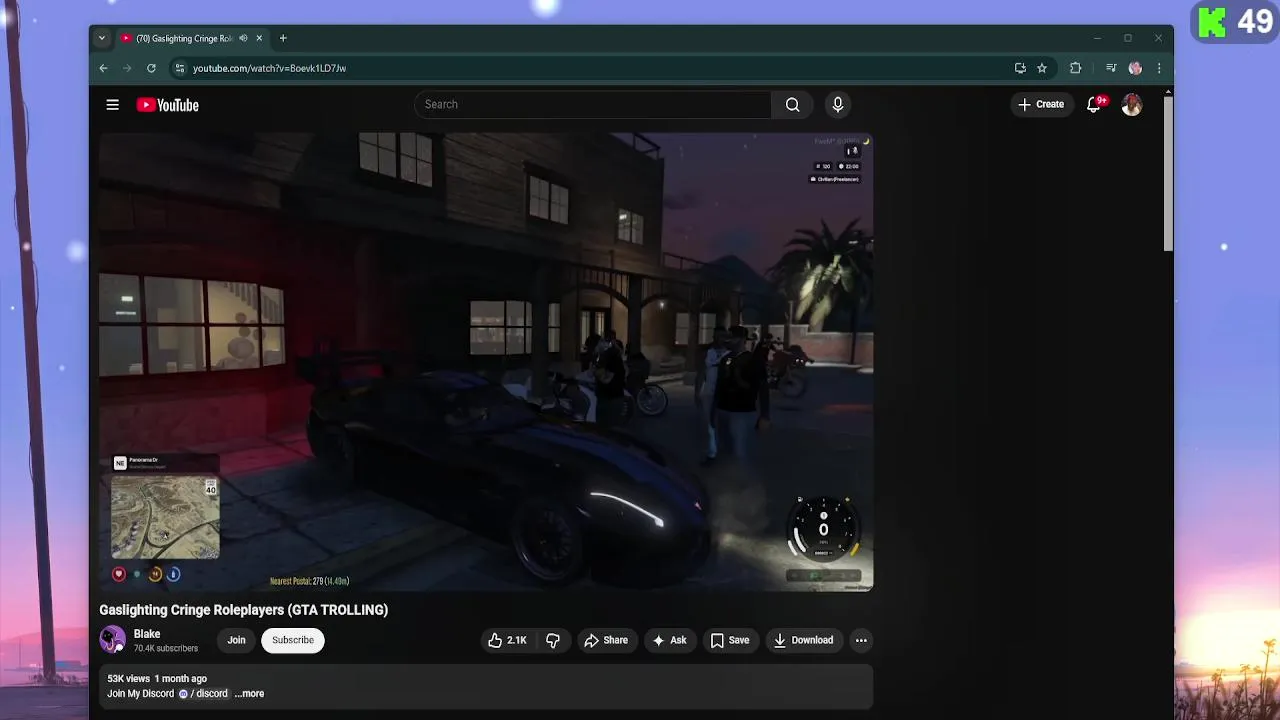This screenshot has height=720, width=1280.
Task: Like the video with thumbs up
Action: click(x=507, y=640)
